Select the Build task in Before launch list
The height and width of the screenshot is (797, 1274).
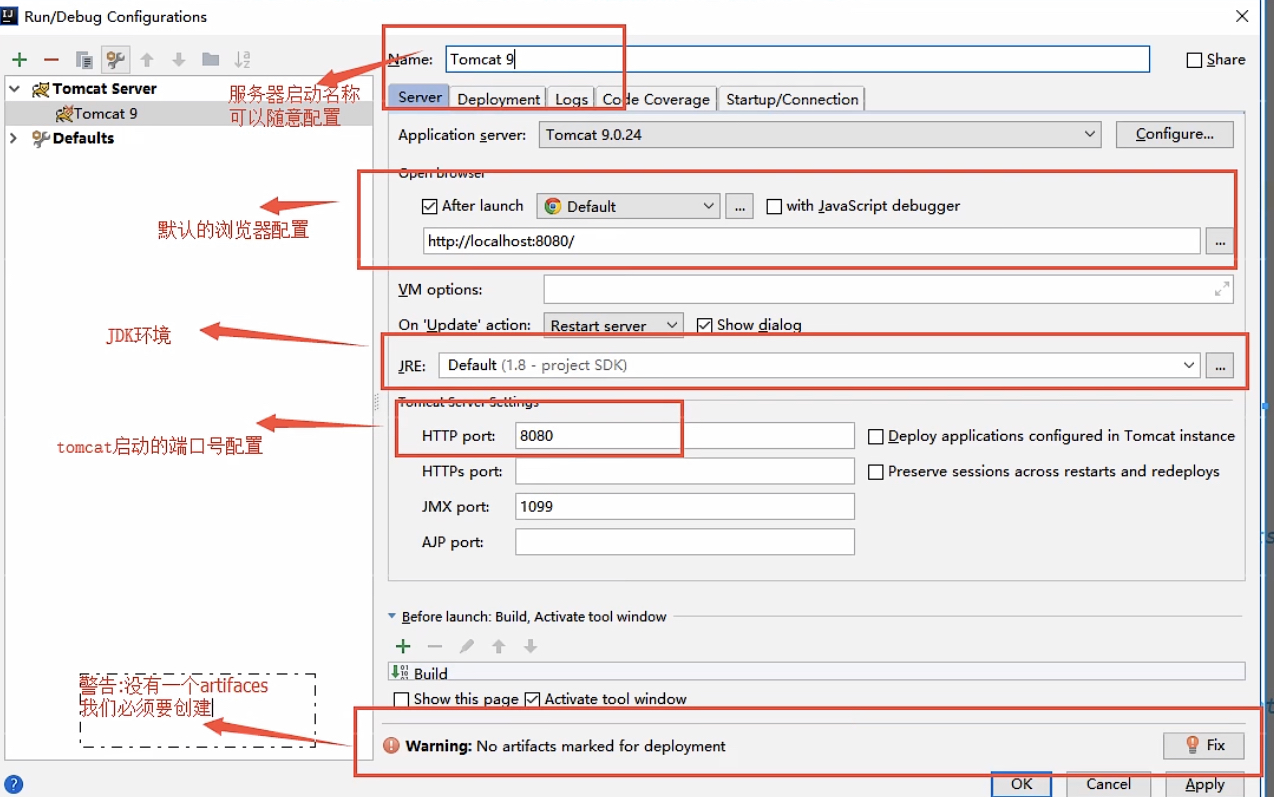(816, 673)
